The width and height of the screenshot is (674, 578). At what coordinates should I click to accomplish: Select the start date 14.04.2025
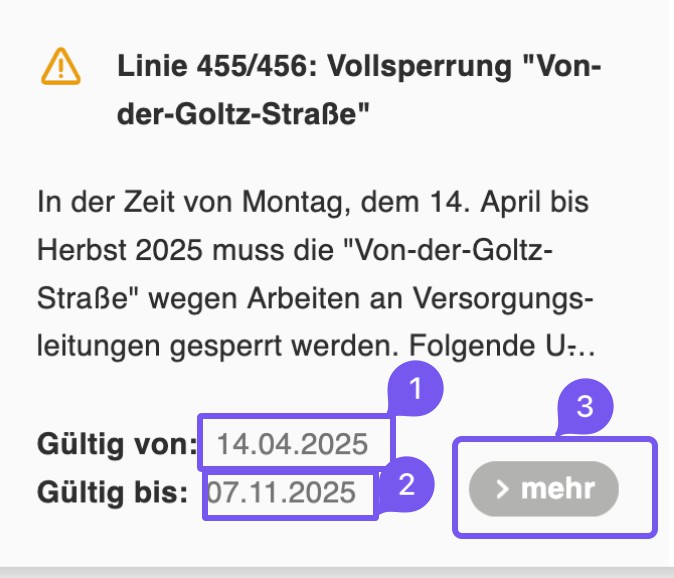293,442
